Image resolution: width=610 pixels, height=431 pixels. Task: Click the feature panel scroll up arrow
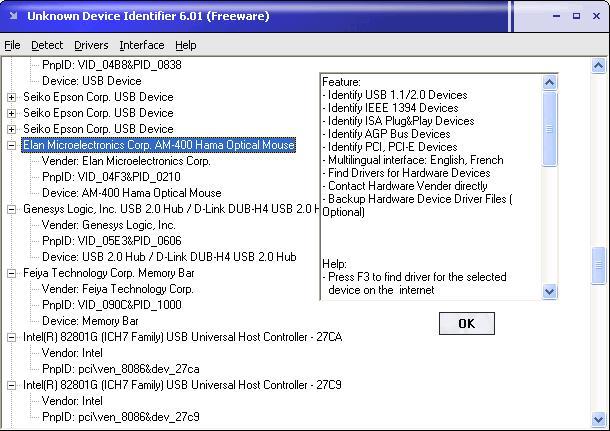[549, 82]
